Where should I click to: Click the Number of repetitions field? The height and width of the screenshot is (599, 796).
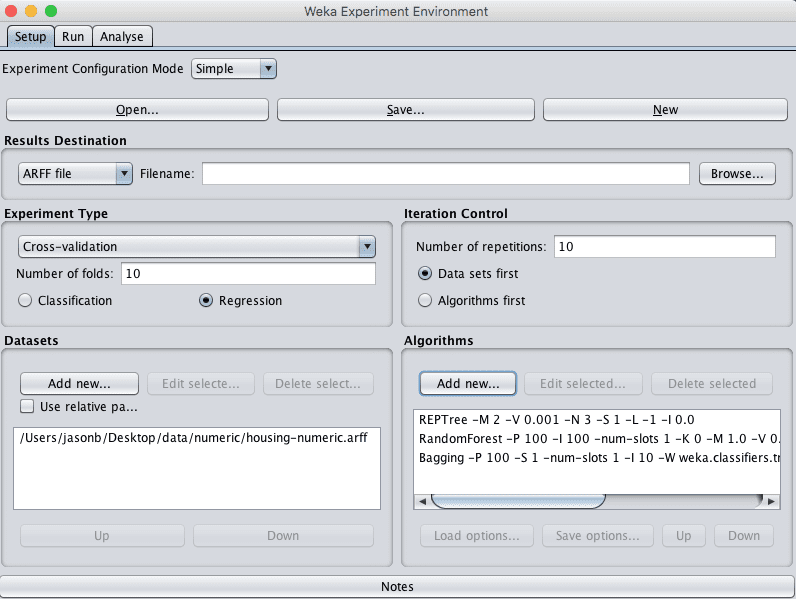pyautogui.click(x=665, y=247)
